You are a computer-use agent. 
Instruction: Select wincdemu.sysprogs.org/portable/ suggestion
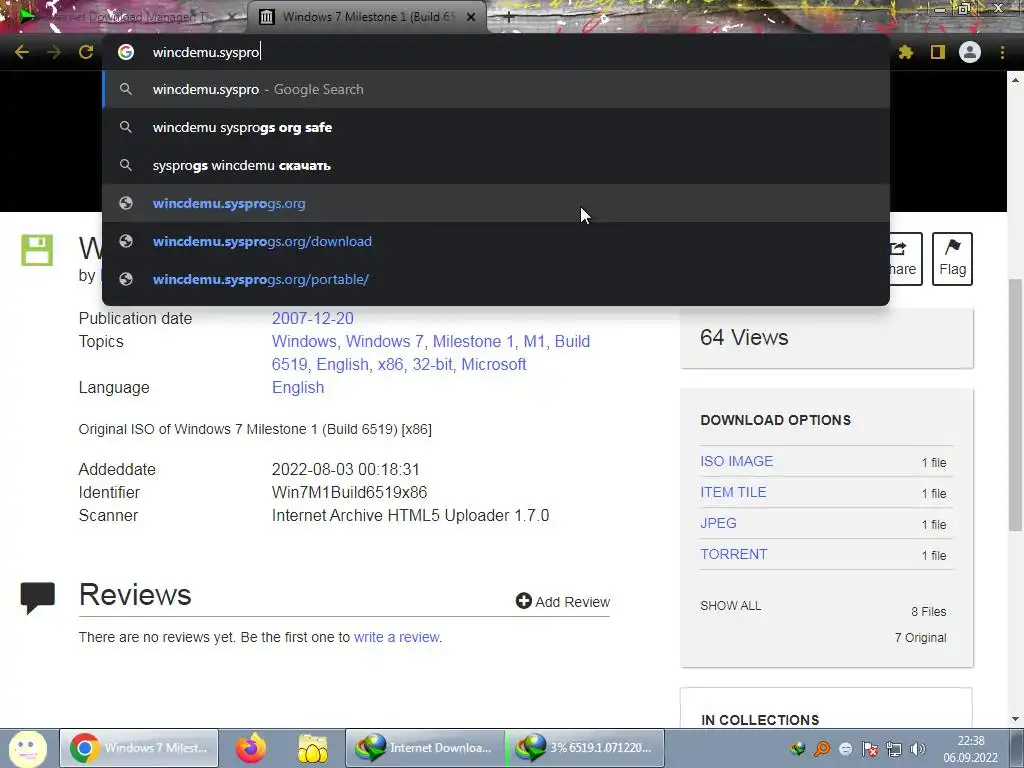496,279
